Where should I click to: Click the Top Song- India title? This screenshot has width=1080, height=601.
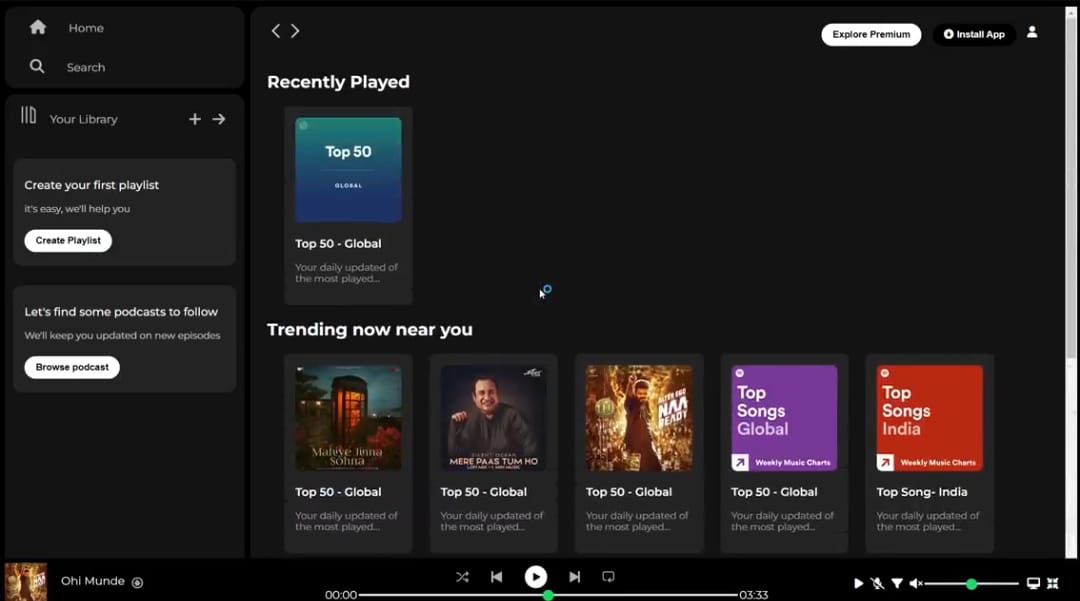click(x=922, y=492)
